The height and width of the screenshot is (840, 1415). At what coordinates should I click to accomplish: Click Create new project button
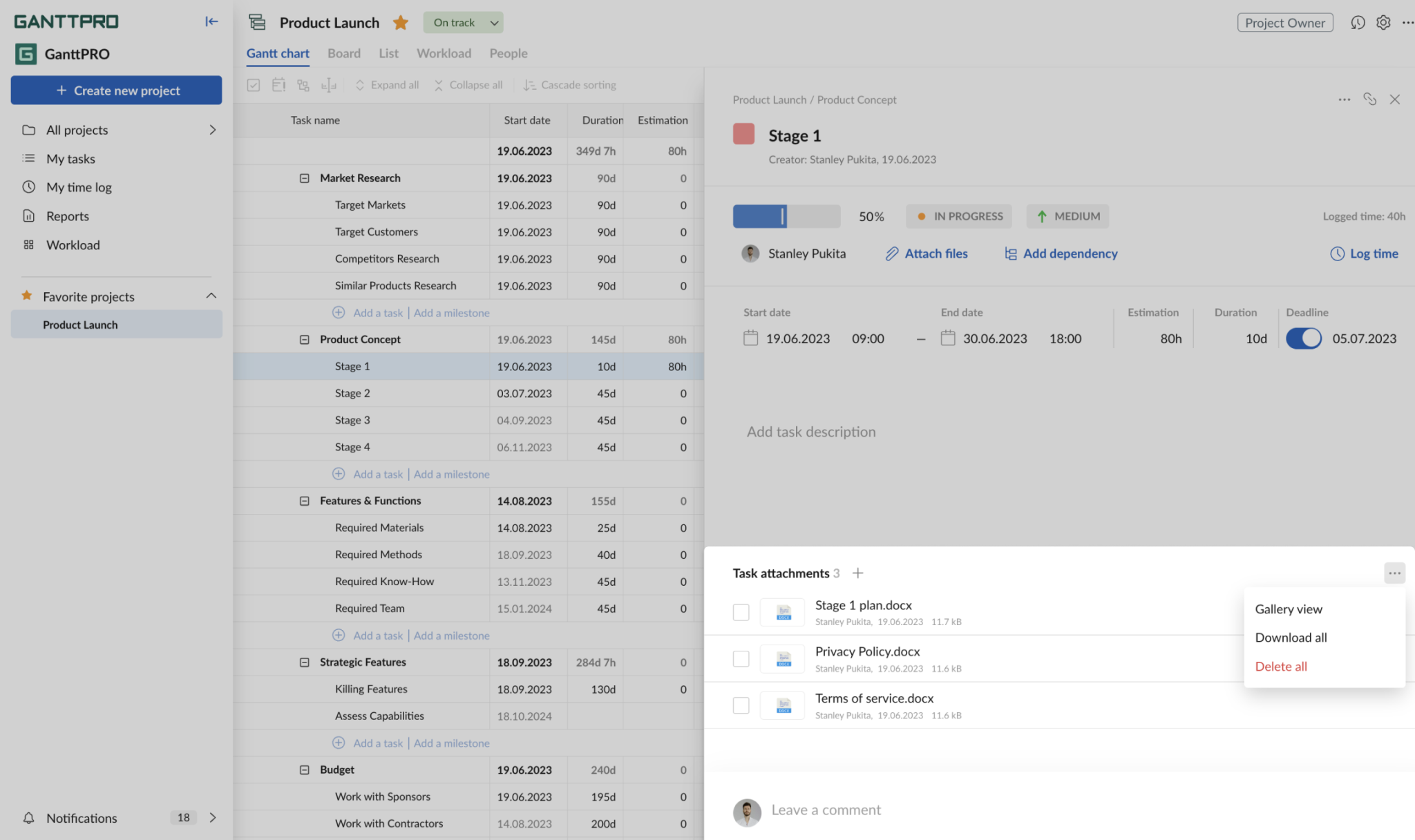116,90
